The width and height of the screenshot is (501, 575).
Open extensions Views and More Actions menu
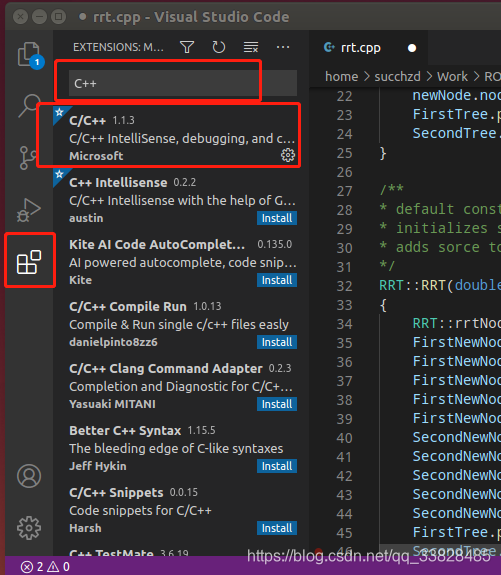click(283, 47)
